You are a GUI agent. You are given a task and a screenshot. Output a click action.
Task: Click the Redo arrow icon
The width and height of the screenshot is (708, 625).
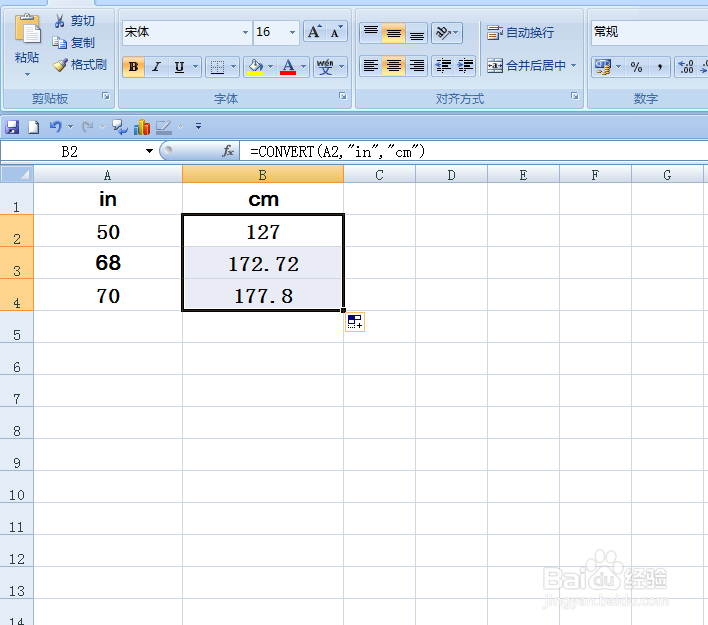coord(88,127)
